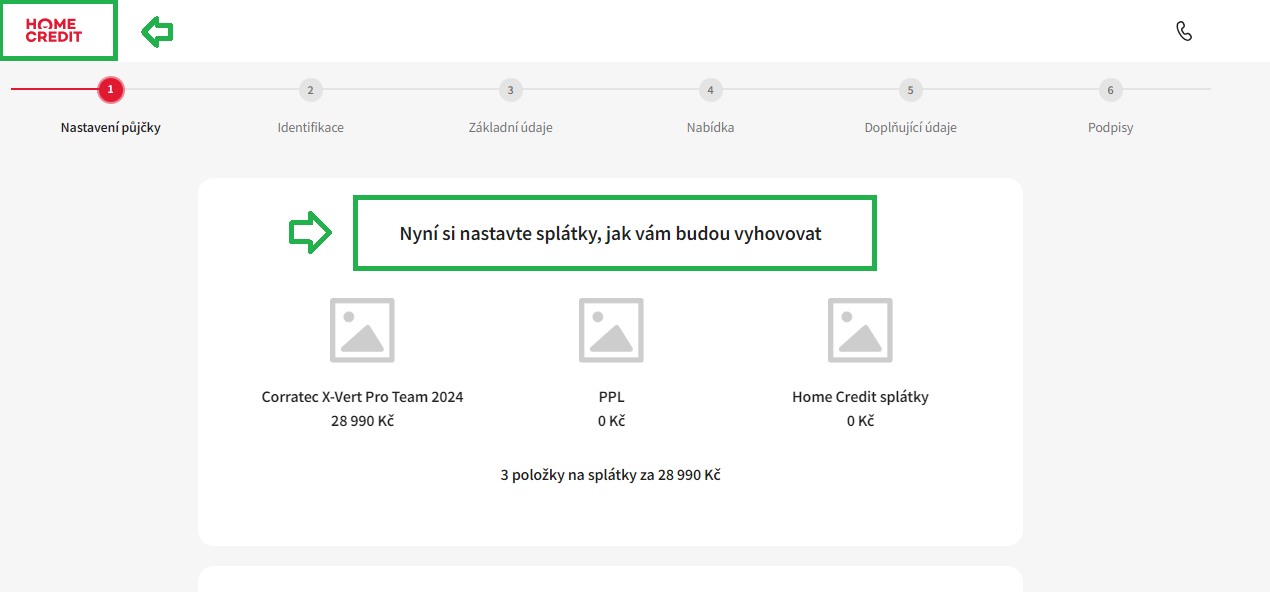This screenshot has height=592, width=1270.
Task: Click the 0 Kč price under PPL
Action: tap(611, 421)
